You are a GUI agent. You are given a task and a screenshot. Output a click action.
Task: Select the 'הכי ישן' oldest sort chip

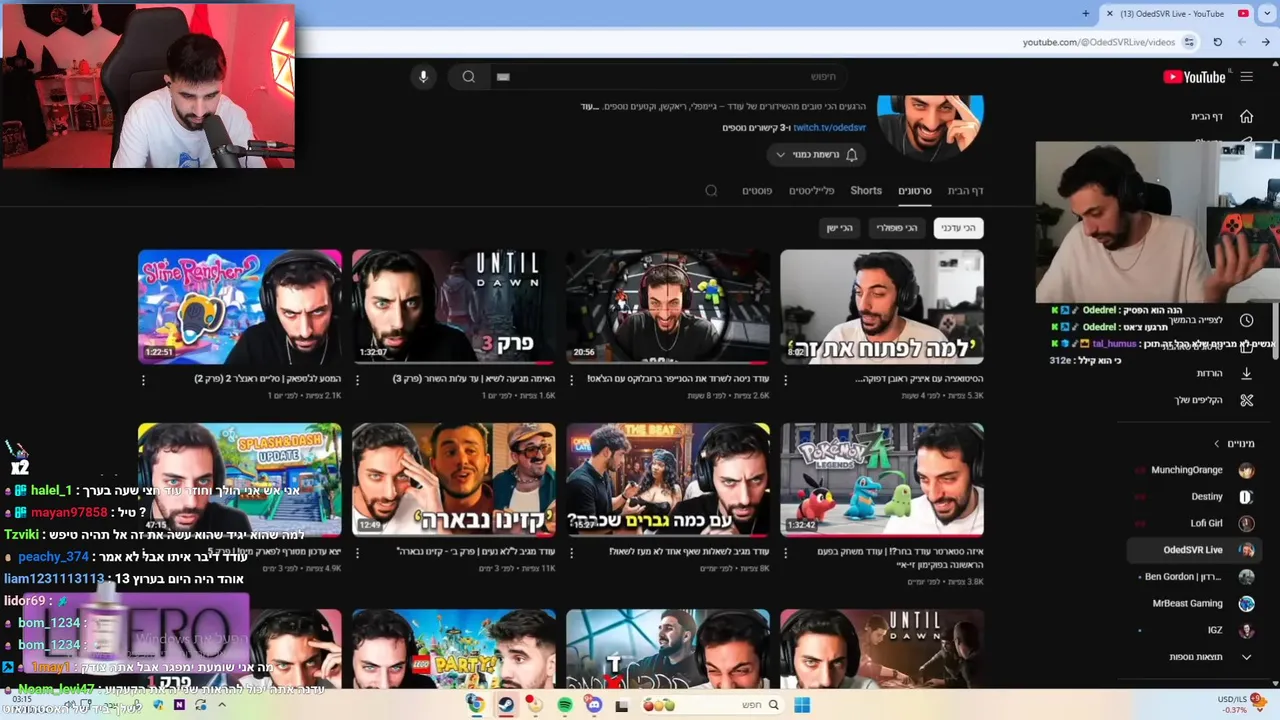click(839, 228)
